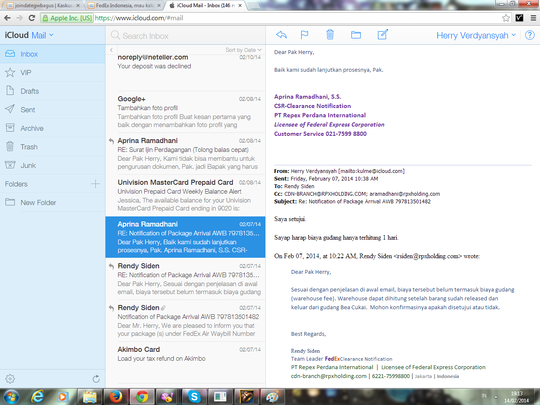Open Chrome menu hamburger icon
Viewport: 540px width, 405px height.
point(533,18)
